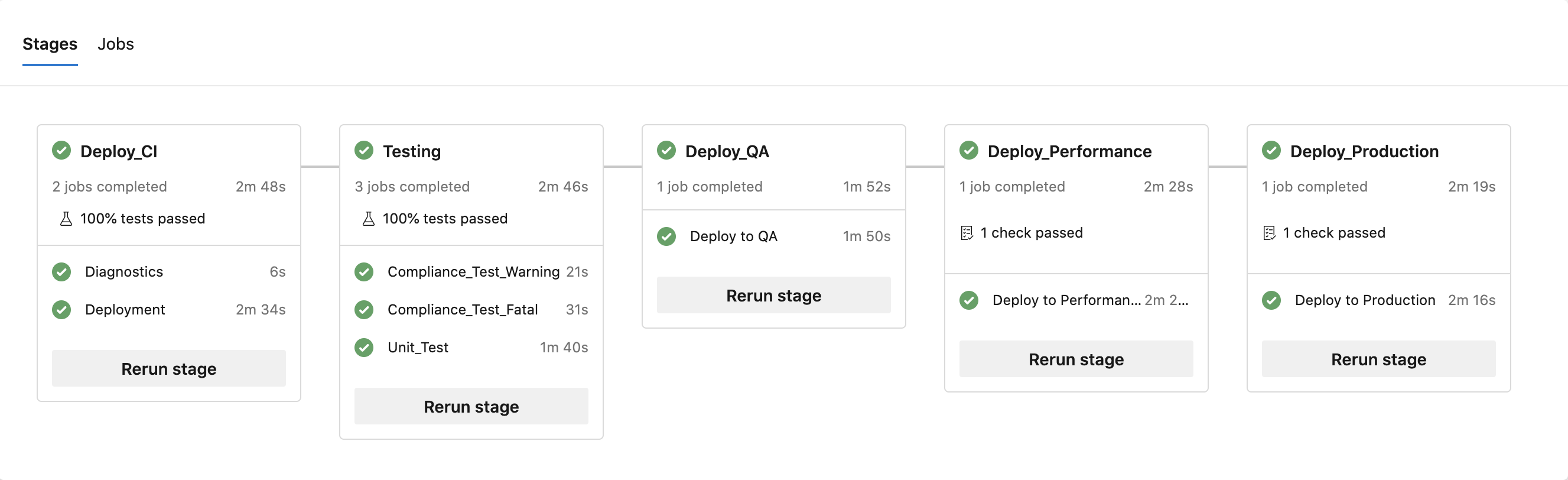1568x480 pixels.
Task: Open the Compliance_Test_Warning job
Action: tap(473, 272)
